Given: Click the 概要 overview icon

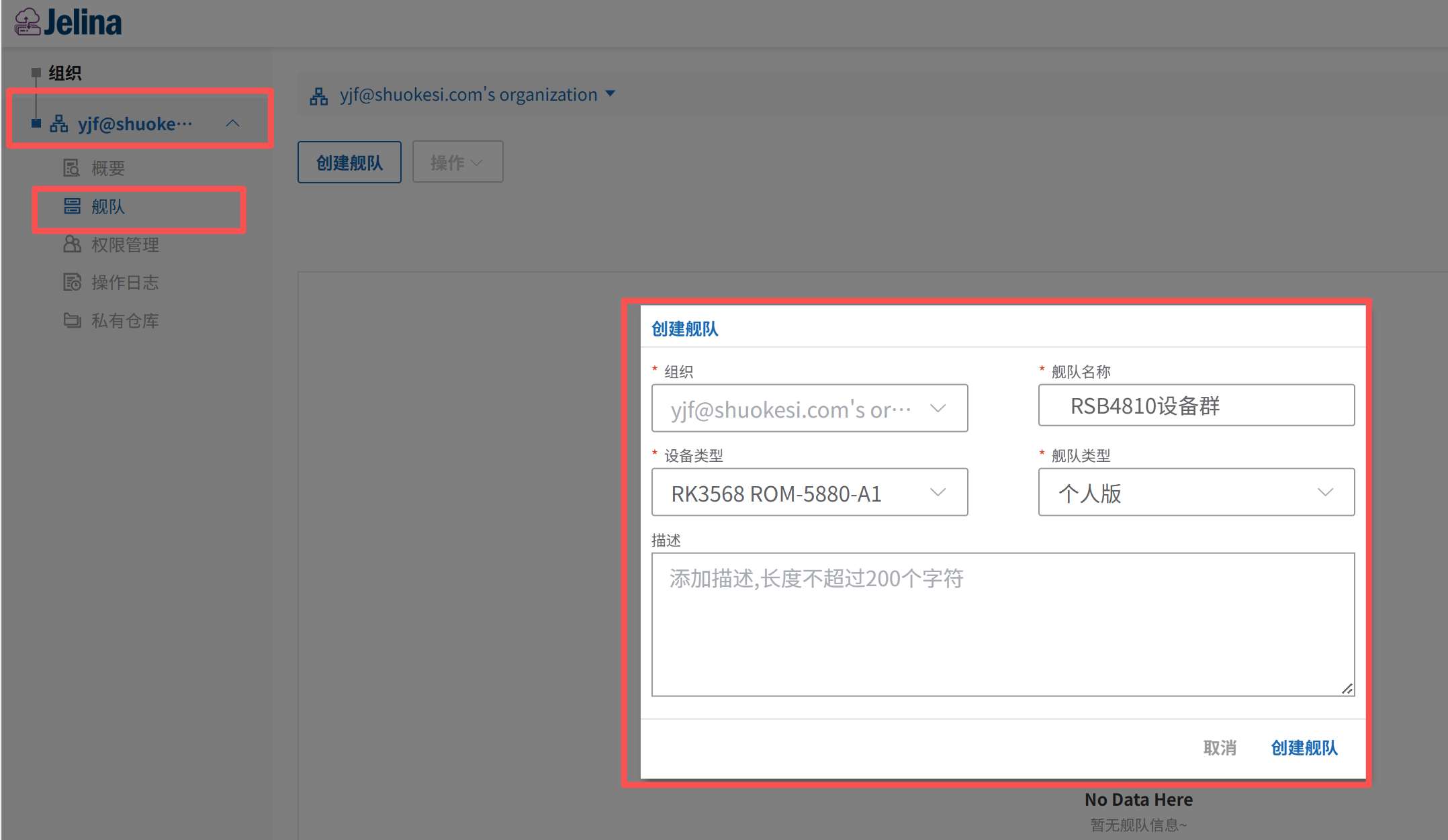Looking at the screenshot, I should point(71,168).
